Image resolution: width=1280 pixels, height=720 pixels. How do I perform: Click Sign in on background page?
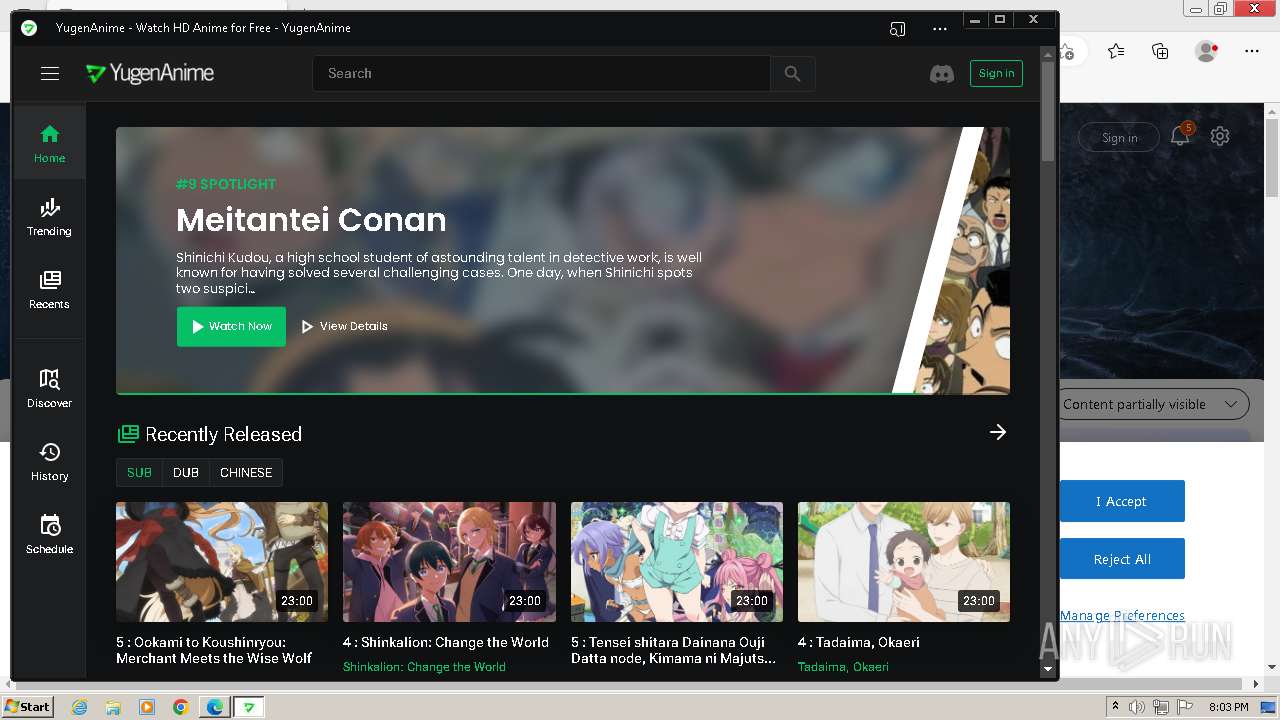[x=1119, y=138]
